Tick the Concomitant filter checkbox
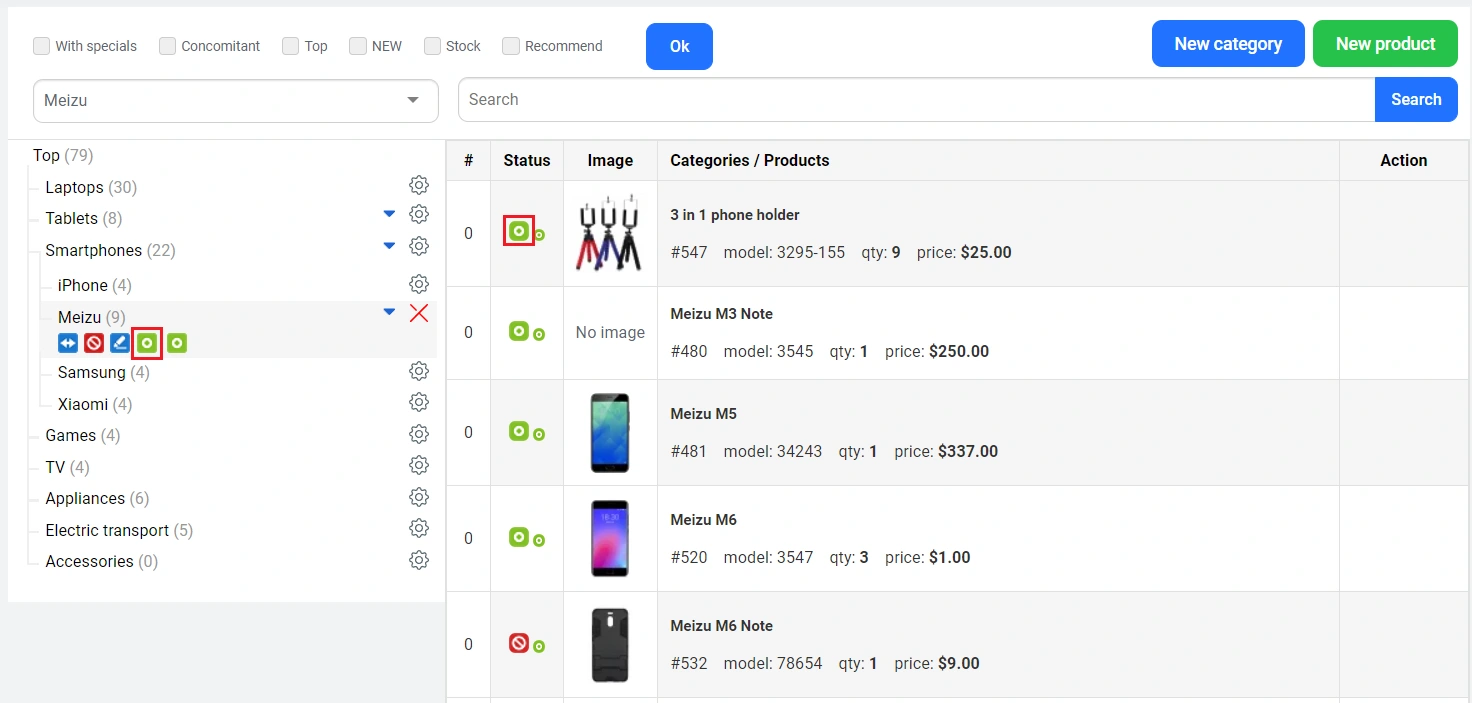 pyautogui.click(x=168, y=46)
